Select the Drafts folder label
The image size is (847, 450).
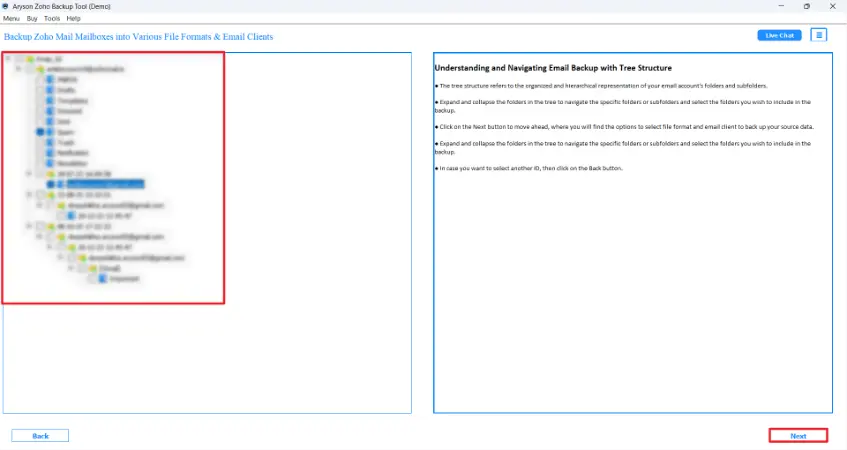point(66,90)
